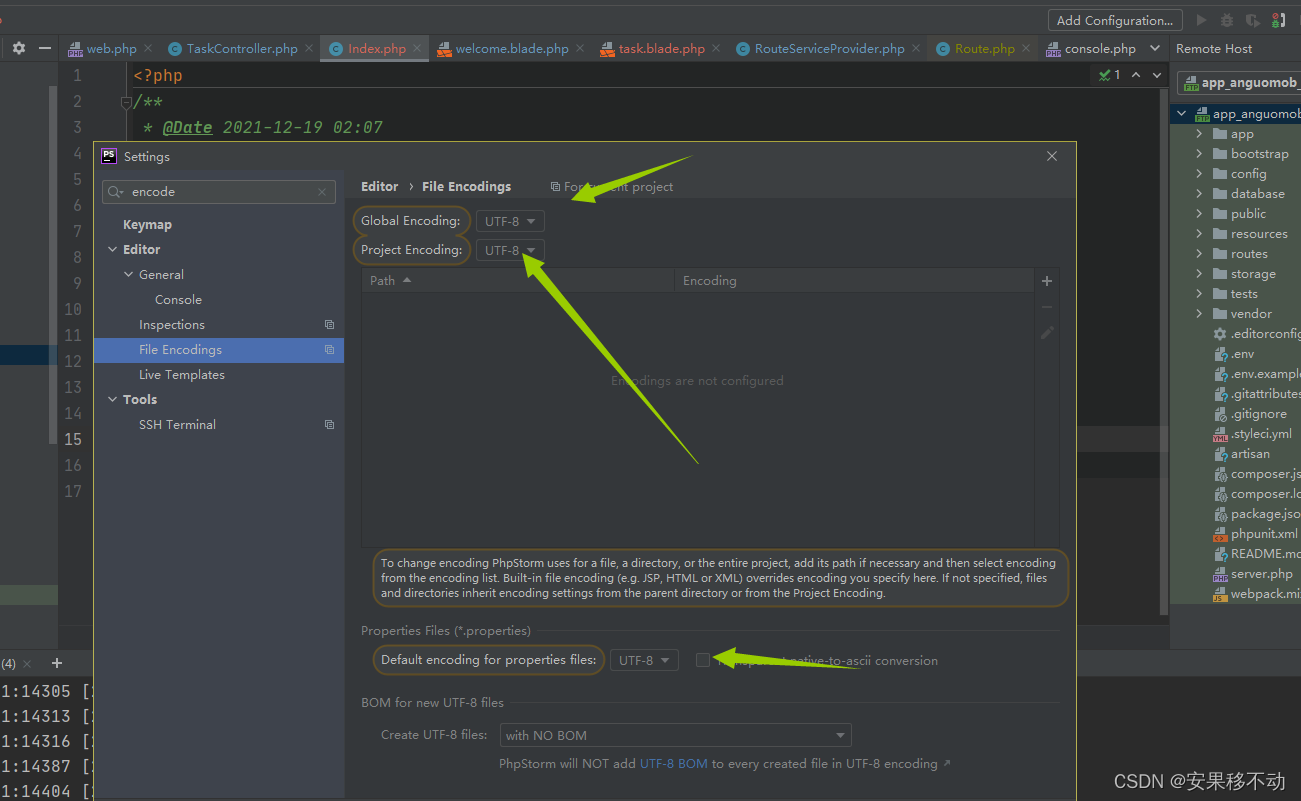Collapse the Editor section in settings tree
Image resolution: width=1301 pixels, height=801 pixels.
pos(112,250)
